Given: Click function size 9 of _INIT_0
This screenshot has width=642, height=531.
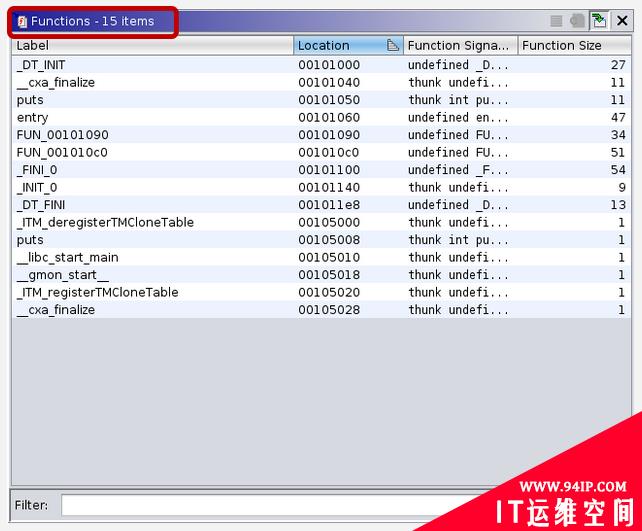Looking at the screenshot, I should [622, 188].
